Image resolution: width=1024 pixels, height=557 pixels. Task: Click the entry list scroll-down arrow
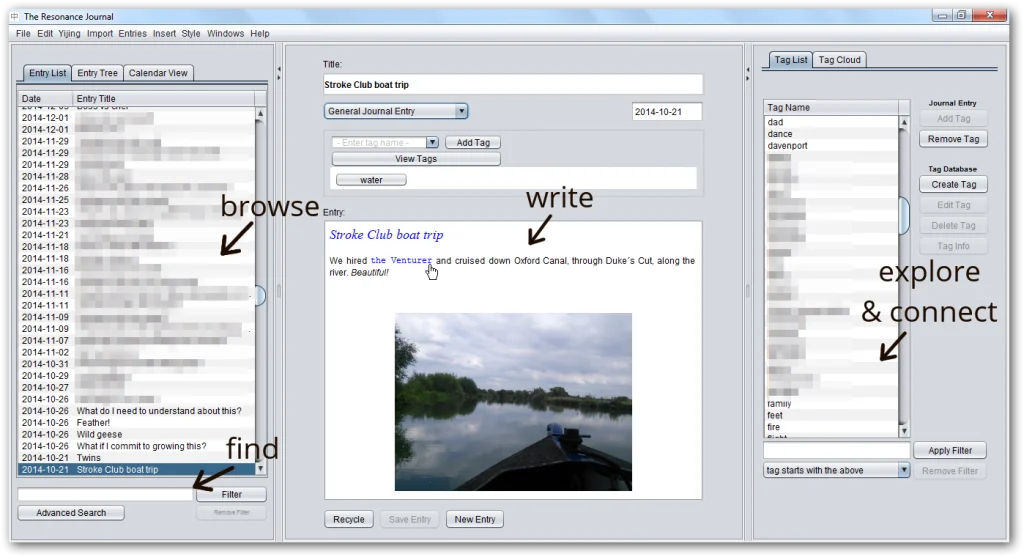click(x=261, y=468)
